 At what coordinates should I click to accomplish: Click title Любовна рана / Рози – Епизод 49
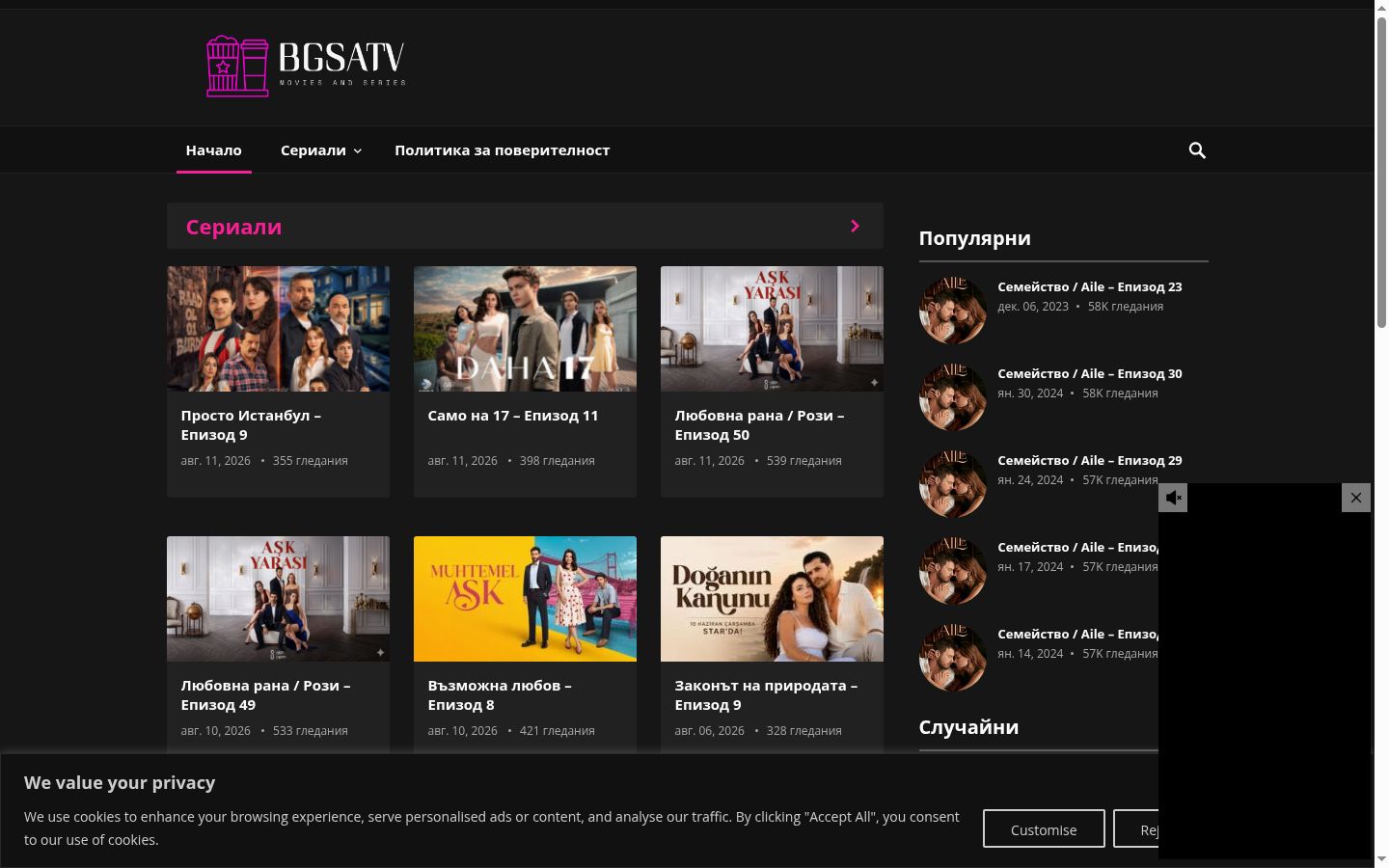tap(265, 695)
